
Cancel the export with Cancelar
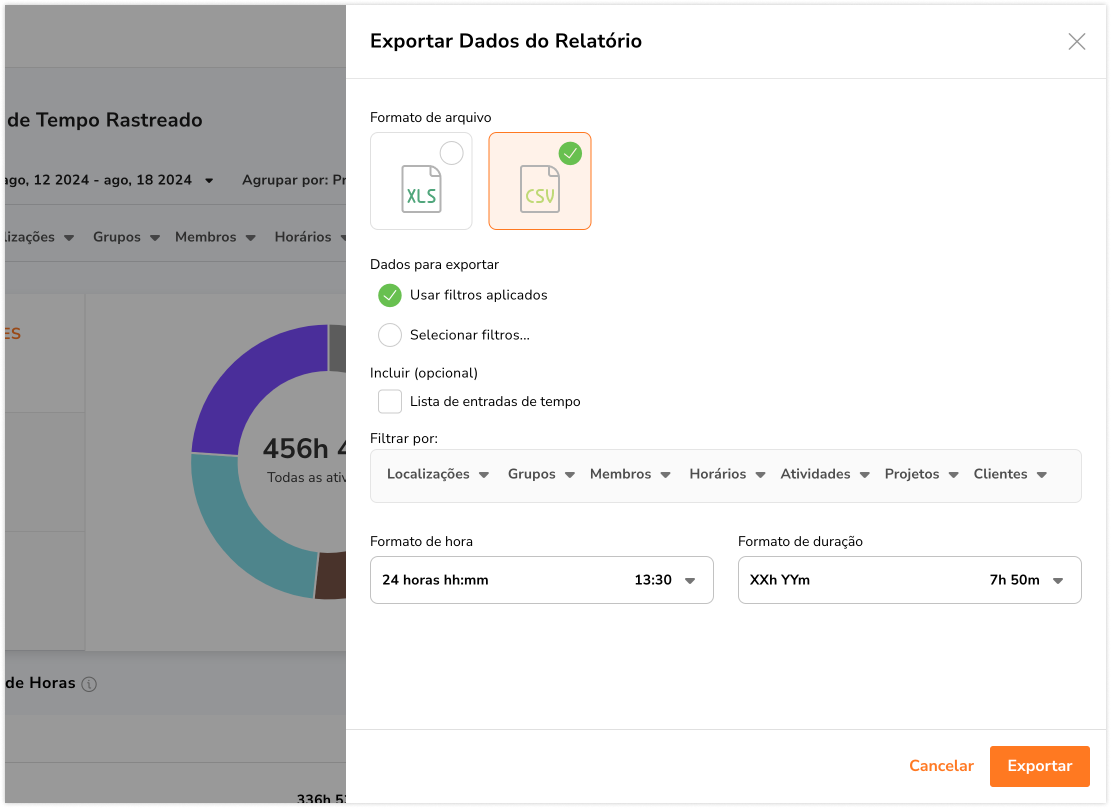click(941, 765)
